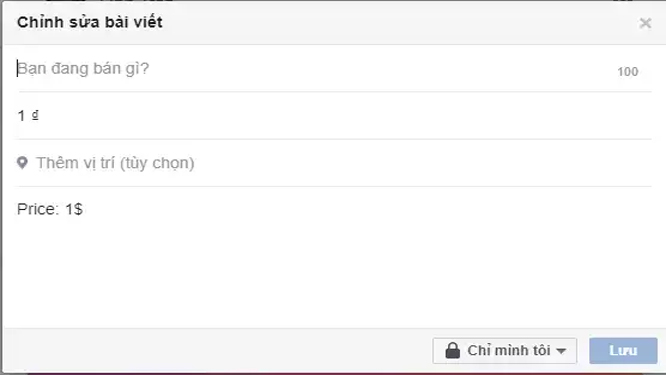
Task: Click the location pin icon
Action: (23, 163)
